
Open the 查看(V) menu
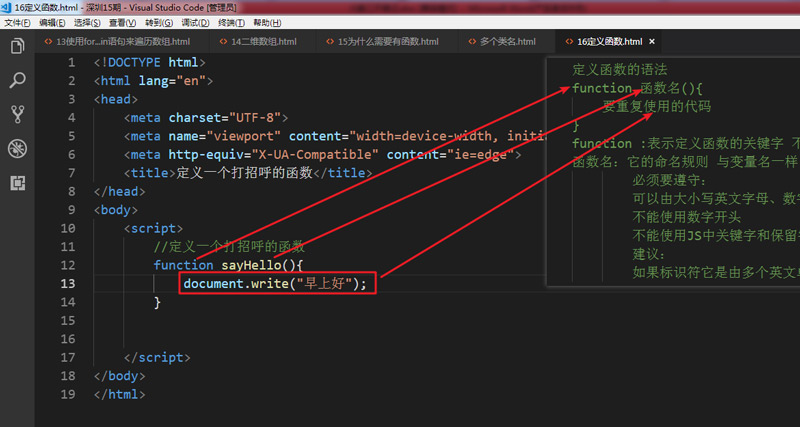point(123,22)
